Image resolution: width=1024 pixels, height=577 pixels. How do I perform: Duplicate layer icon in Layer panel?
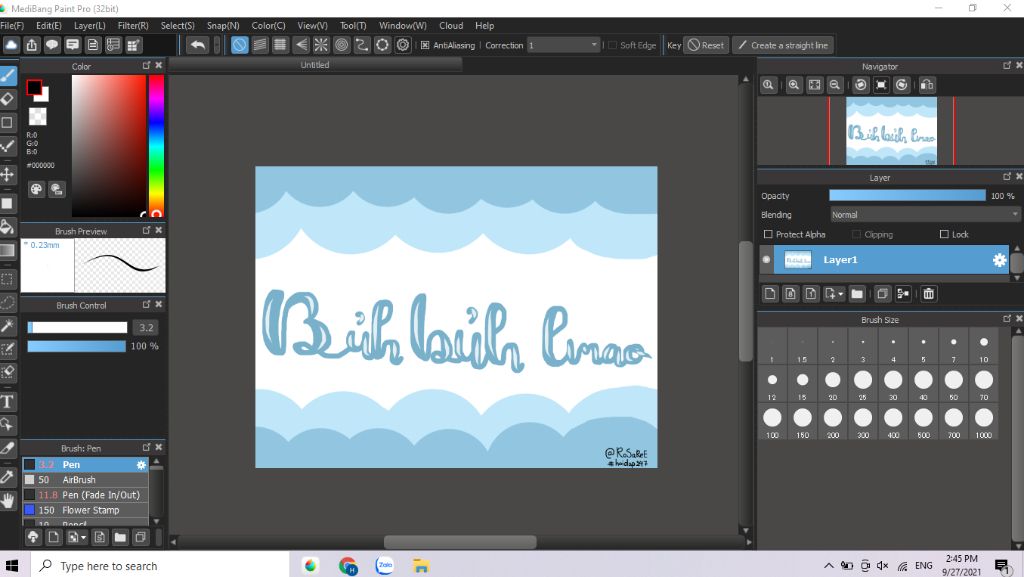882,294
